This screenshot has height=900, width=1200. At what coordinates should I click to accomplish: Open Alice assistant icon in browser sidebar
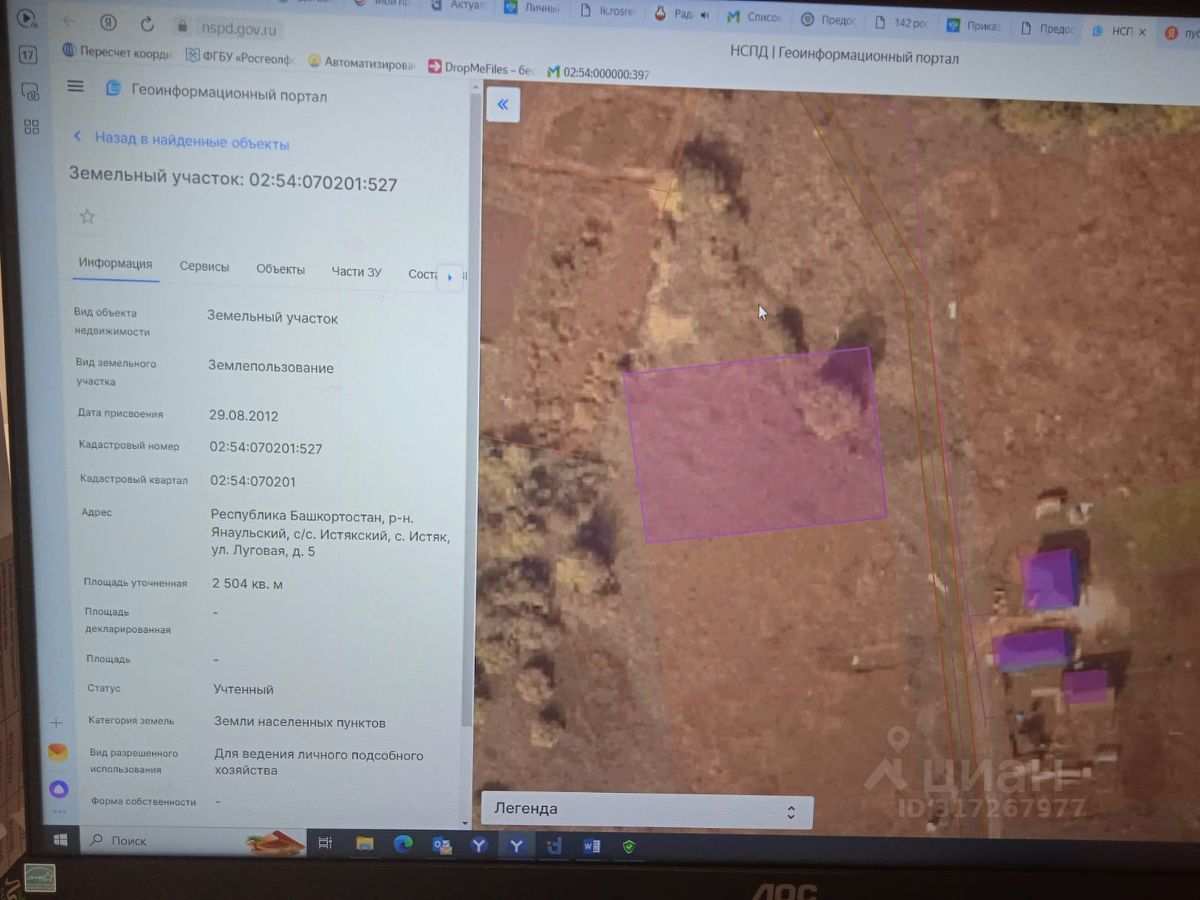[58, 789]
